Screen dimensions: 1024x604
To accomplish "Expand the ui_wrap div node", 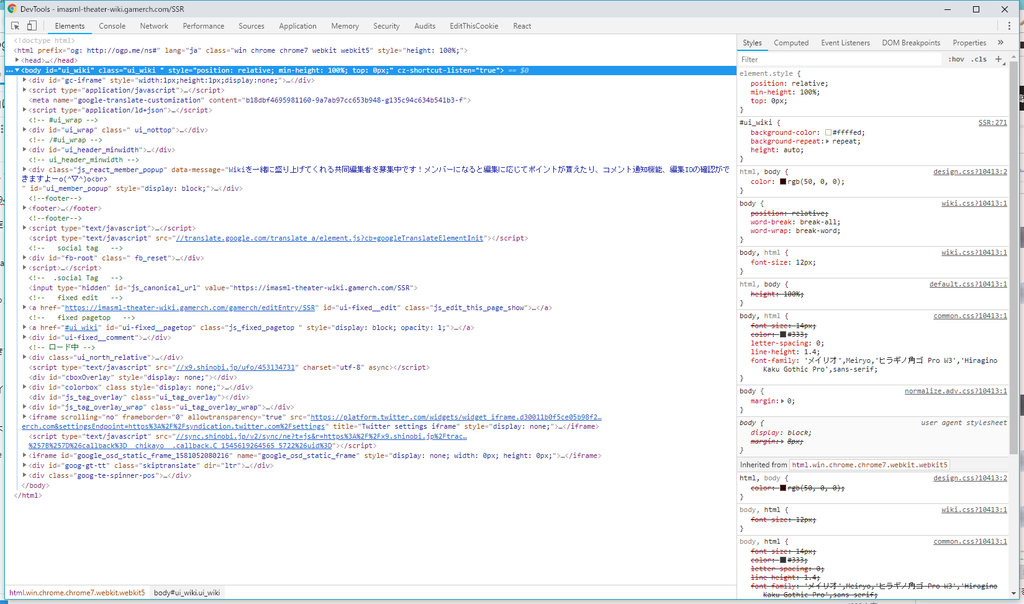I will [x=24, y=129].
